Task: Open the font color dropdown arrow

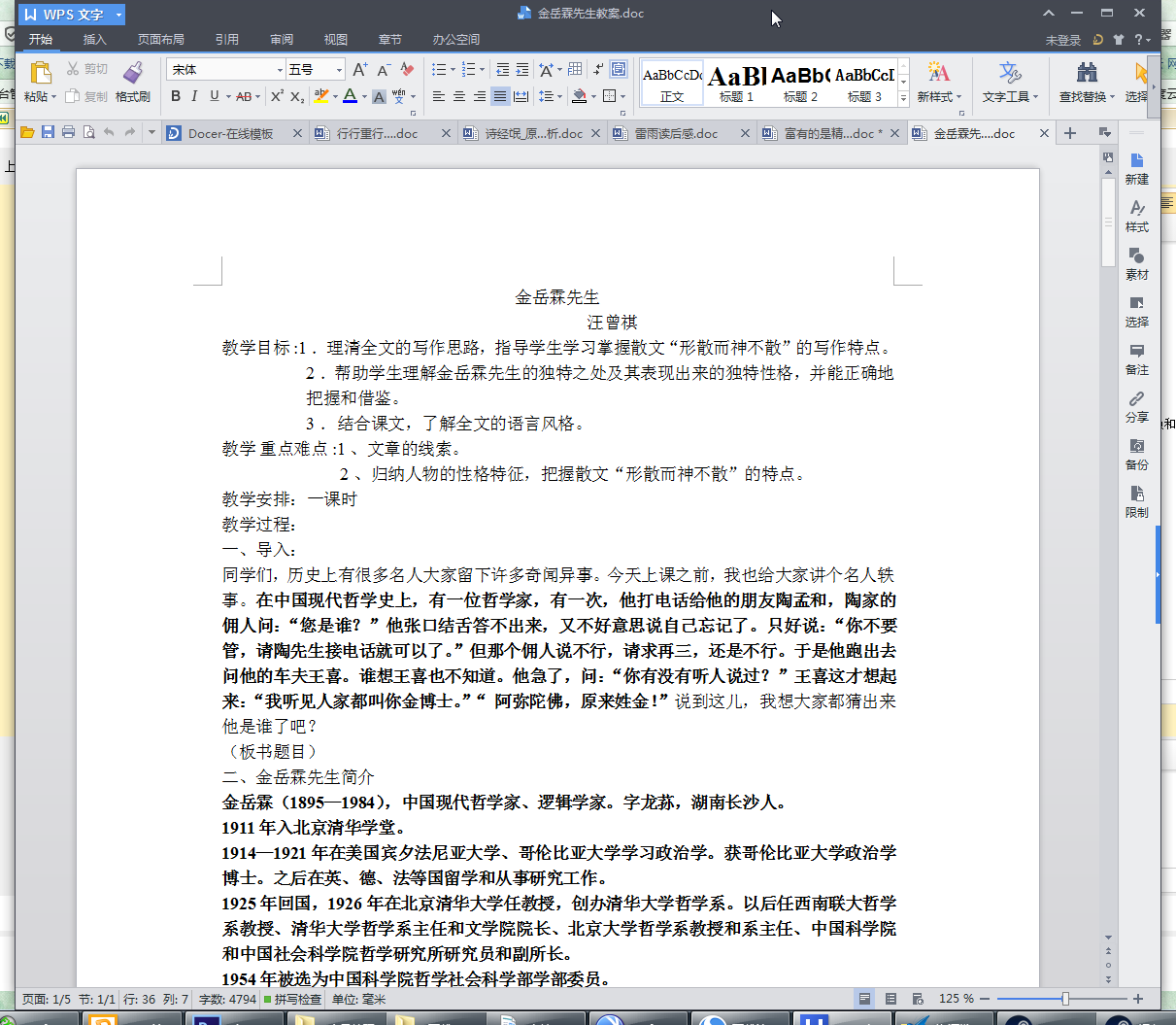Action: coord(364,96)
